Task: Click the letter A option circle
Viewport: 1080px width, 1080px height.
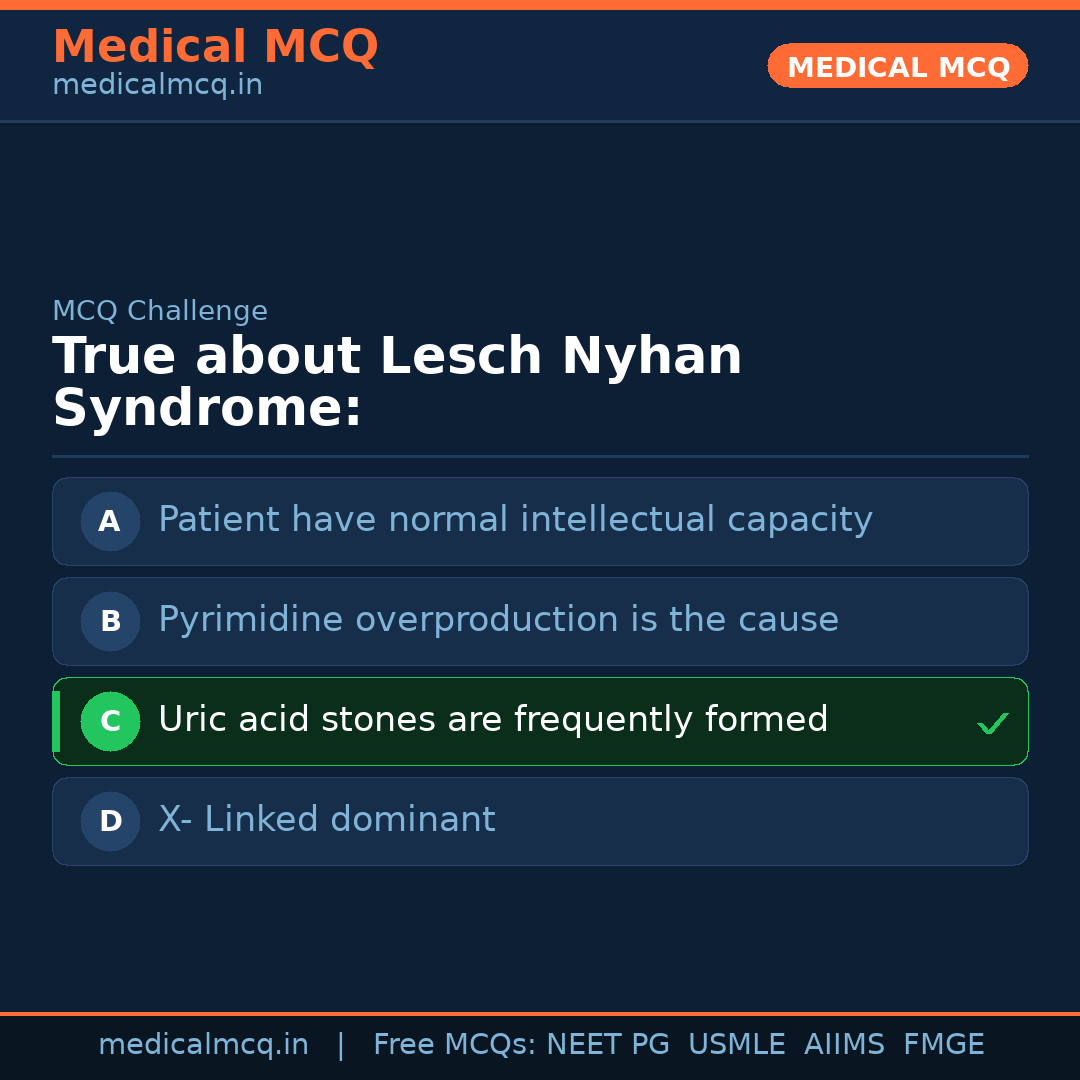Action: point(110,521)
